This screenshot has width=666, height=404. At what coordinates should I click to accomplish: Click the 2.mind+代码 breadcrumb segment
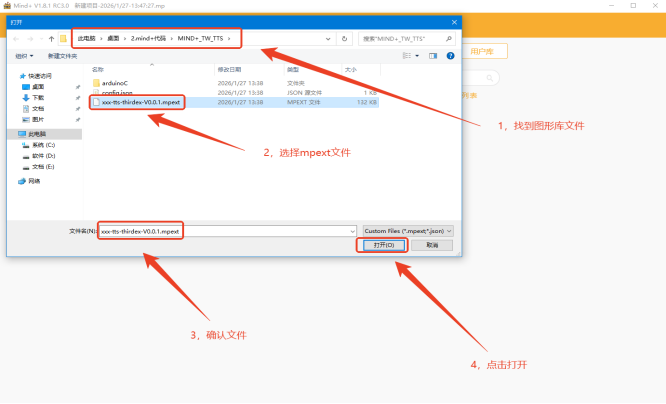[148, 38]
